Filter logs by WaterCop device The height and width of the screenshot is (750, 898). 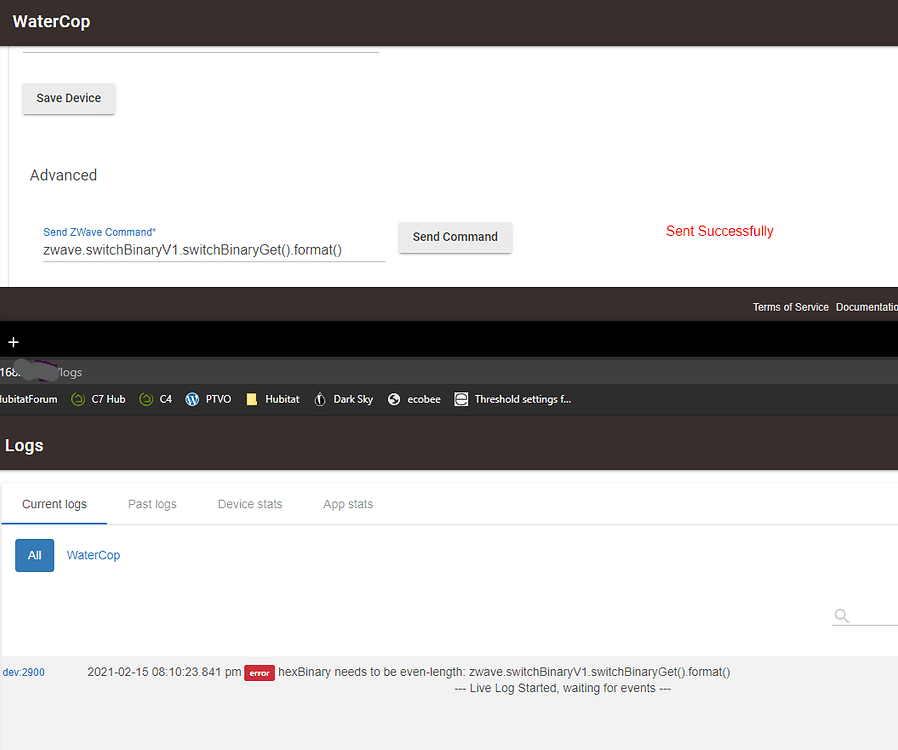click(93, 555)
